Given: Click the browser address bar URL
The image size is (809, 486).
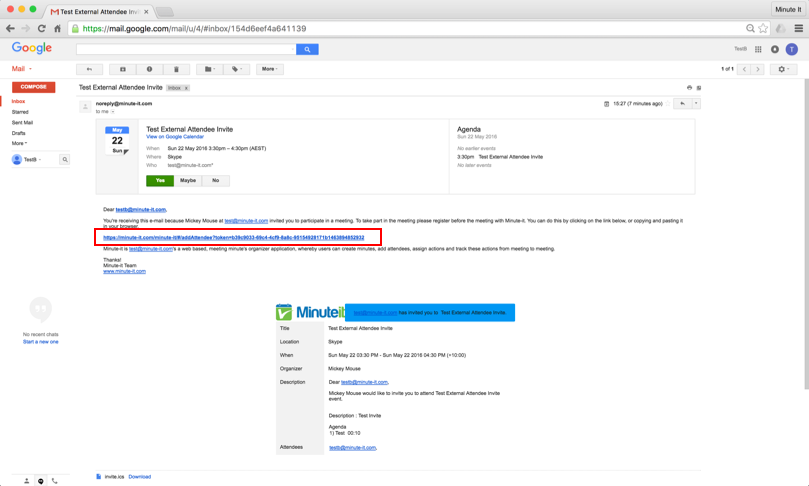Looking at the screenshot, I should [x=195, y=28].
